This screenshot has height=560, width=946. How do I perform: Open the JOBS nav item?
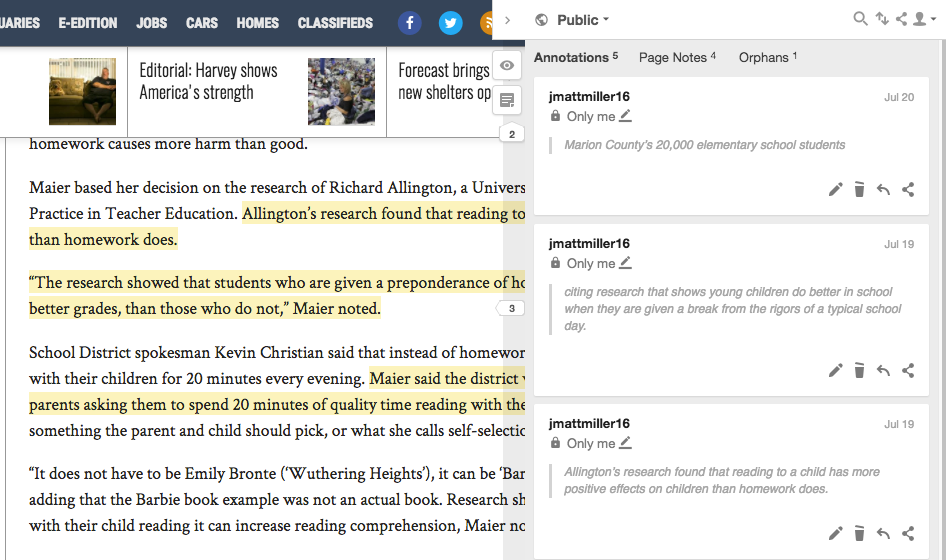pyautogui.click(x=151, y=23)
